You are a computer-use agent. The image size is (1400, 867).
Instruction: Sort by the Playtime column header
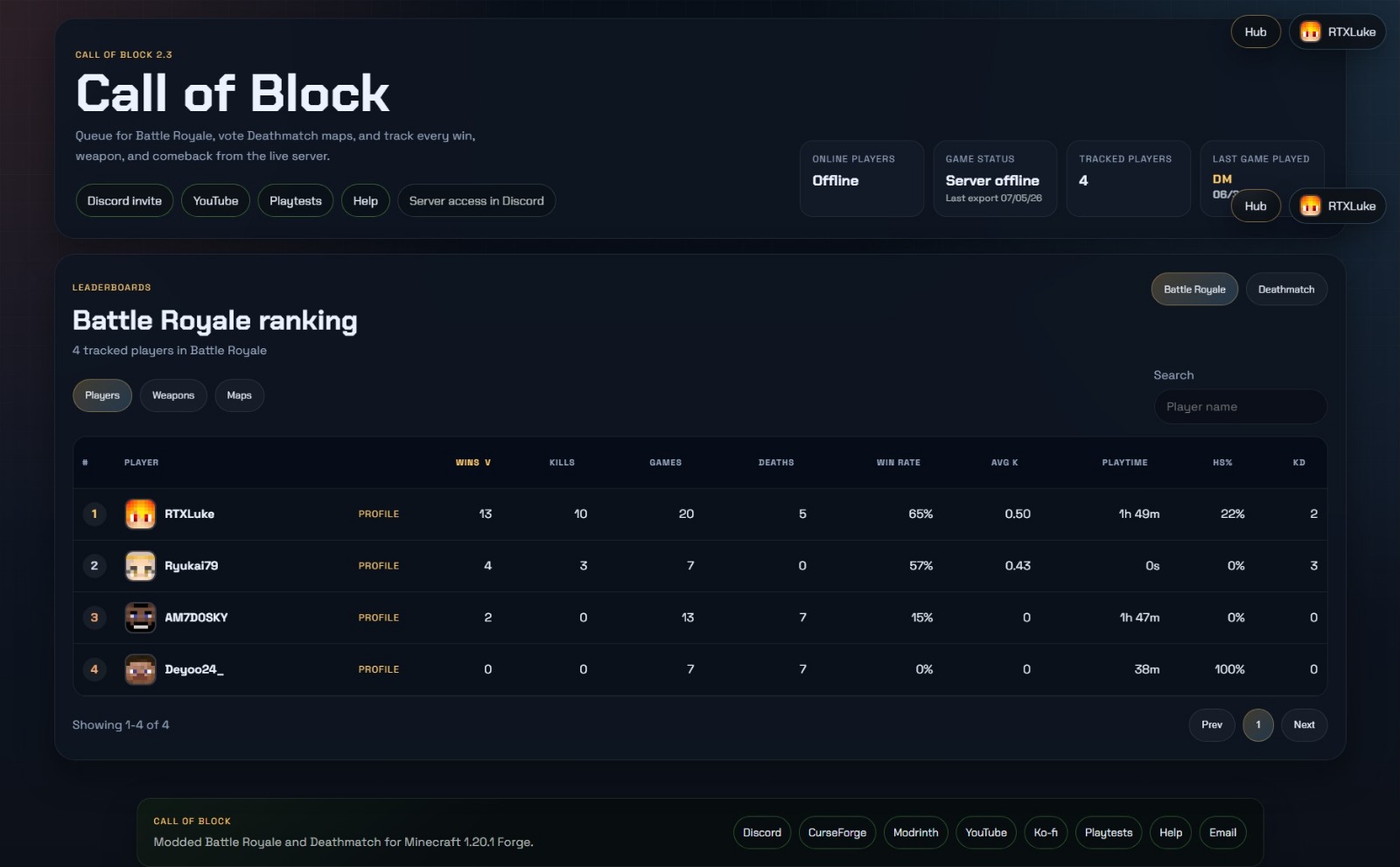coord(1124,463)
